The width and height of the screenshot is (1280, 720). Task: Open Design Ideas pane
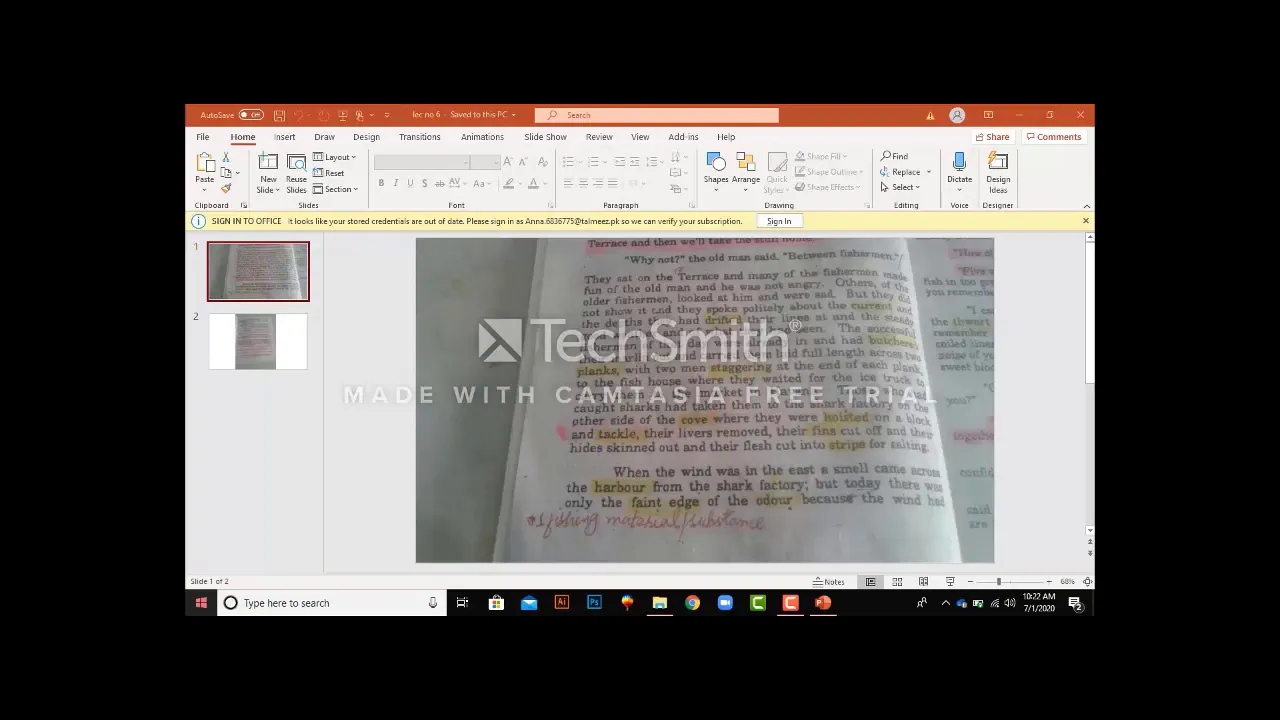click(x=998, y=173)
